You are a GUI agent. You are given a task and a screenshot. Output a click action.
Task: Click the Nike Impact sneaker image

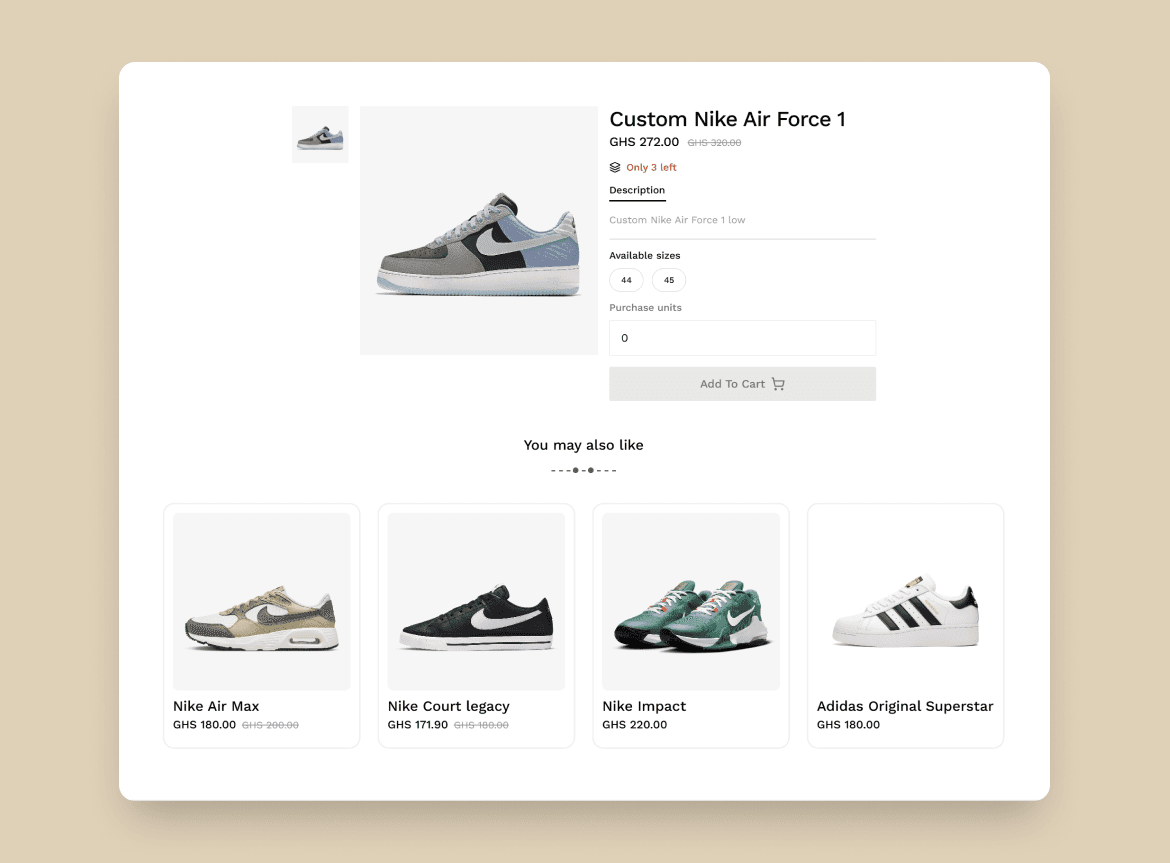[690, 601]
